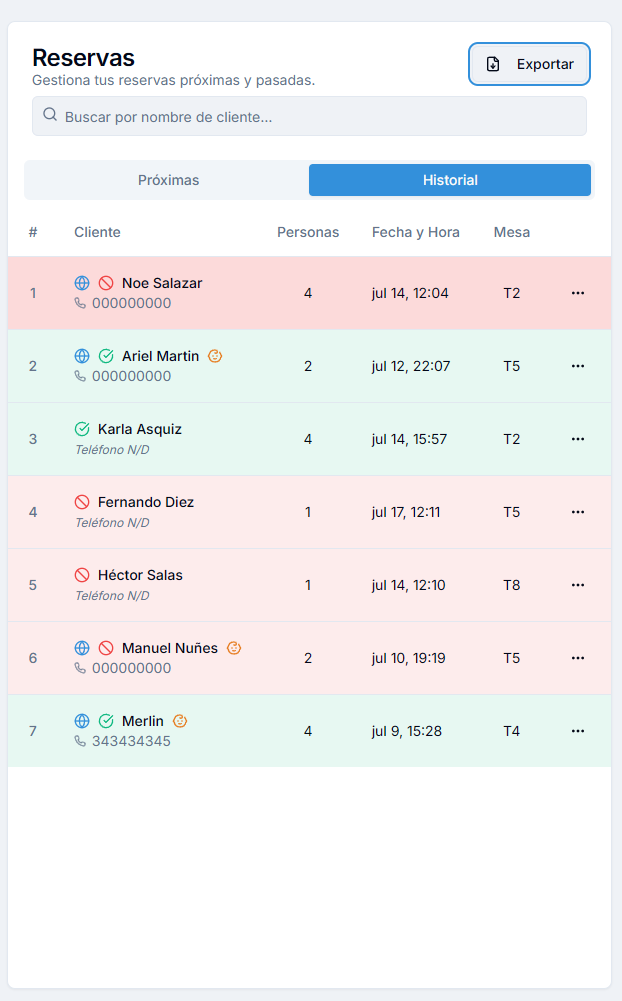Image resolution: width=622 pixels, height=1001 pixels.
Task: Click the Personas column header
Action: tap(308, 232)
